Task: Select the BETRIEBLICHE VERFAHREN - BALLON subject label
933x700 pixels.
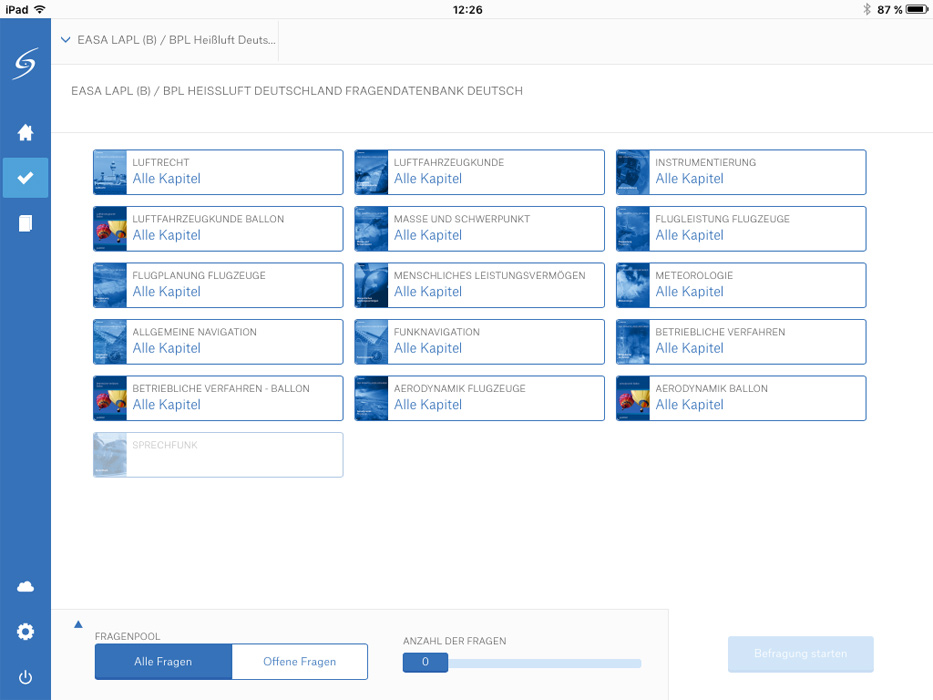Action: 221,389
